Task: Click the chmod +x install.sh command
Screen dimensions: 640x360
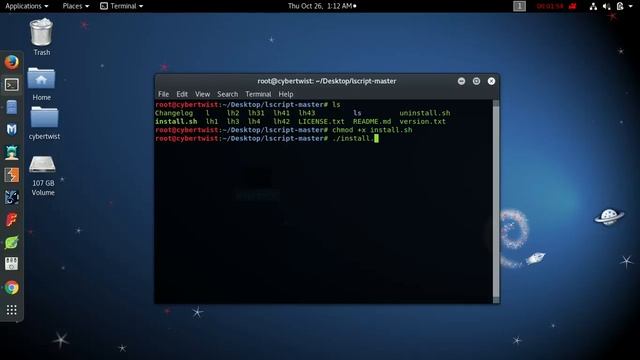Action: 372,130
